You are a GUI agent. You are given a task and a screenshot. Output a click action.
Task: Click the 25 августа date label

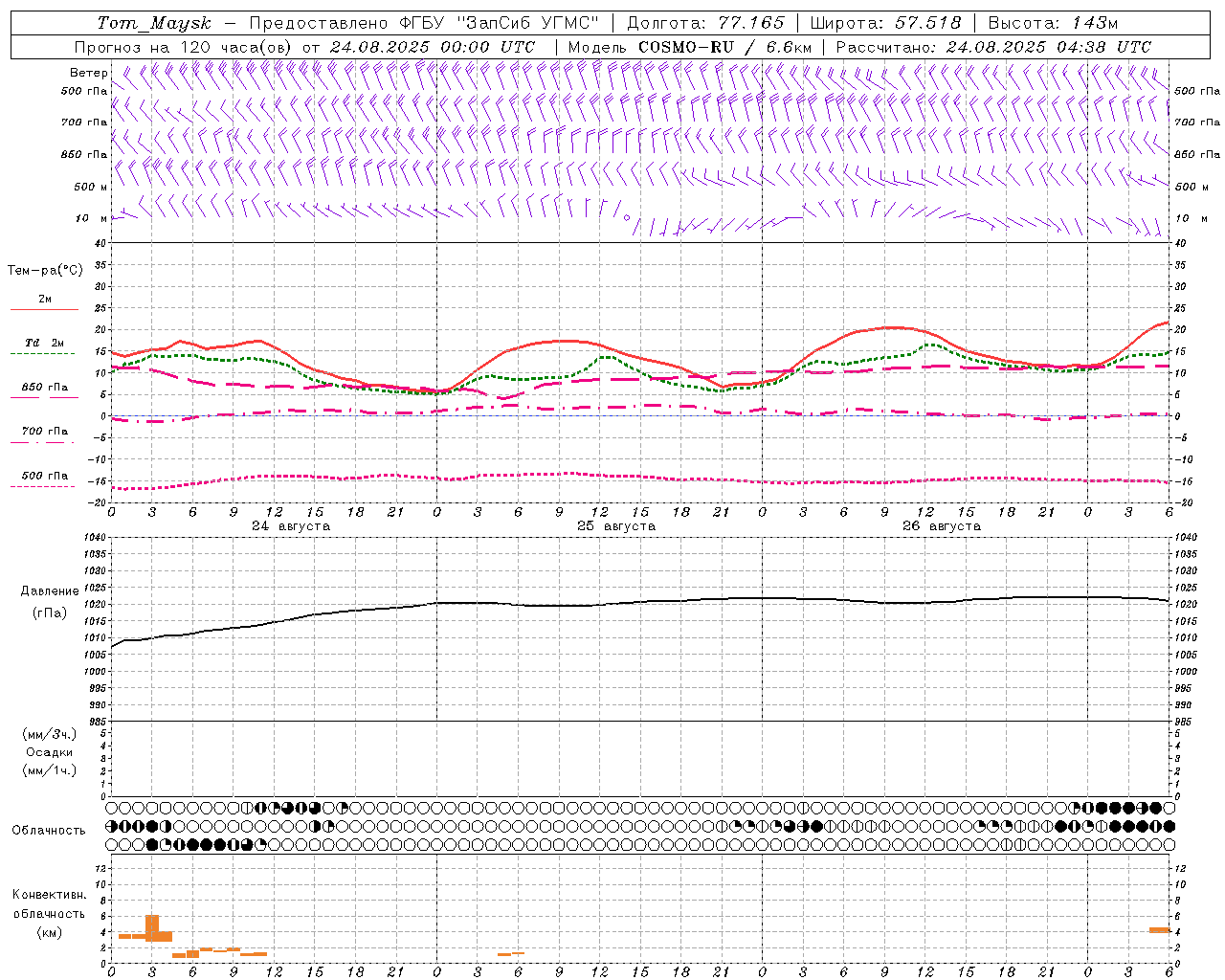[616, 526]
